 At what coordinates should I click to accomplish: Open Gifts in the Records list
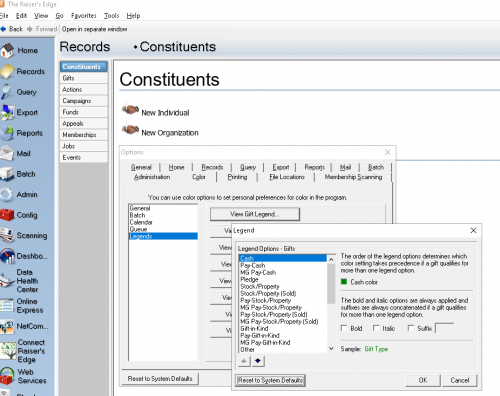coord(84,78)
